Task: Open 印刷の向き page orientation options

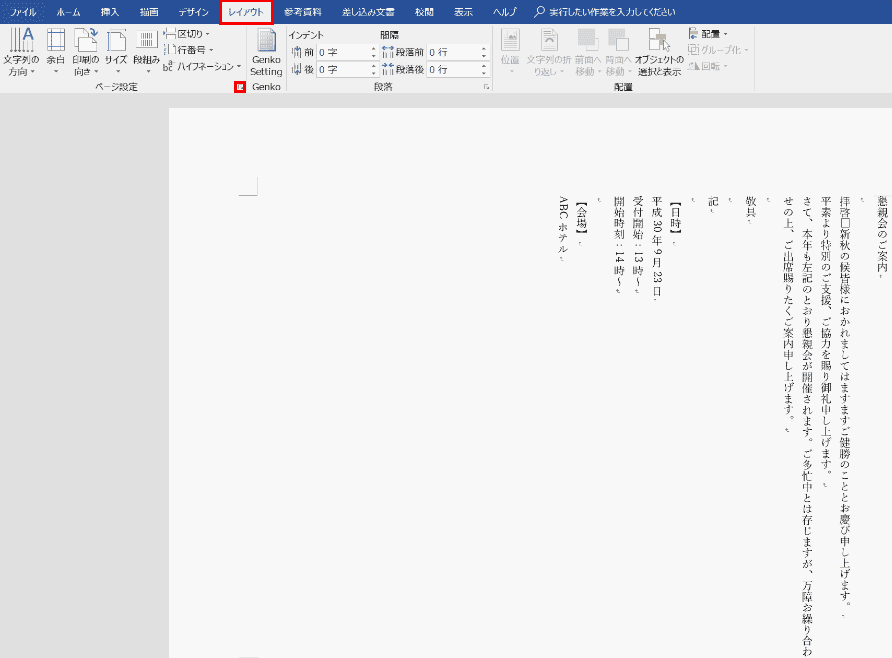Action: pyautogui.click(x=86, y=52)
